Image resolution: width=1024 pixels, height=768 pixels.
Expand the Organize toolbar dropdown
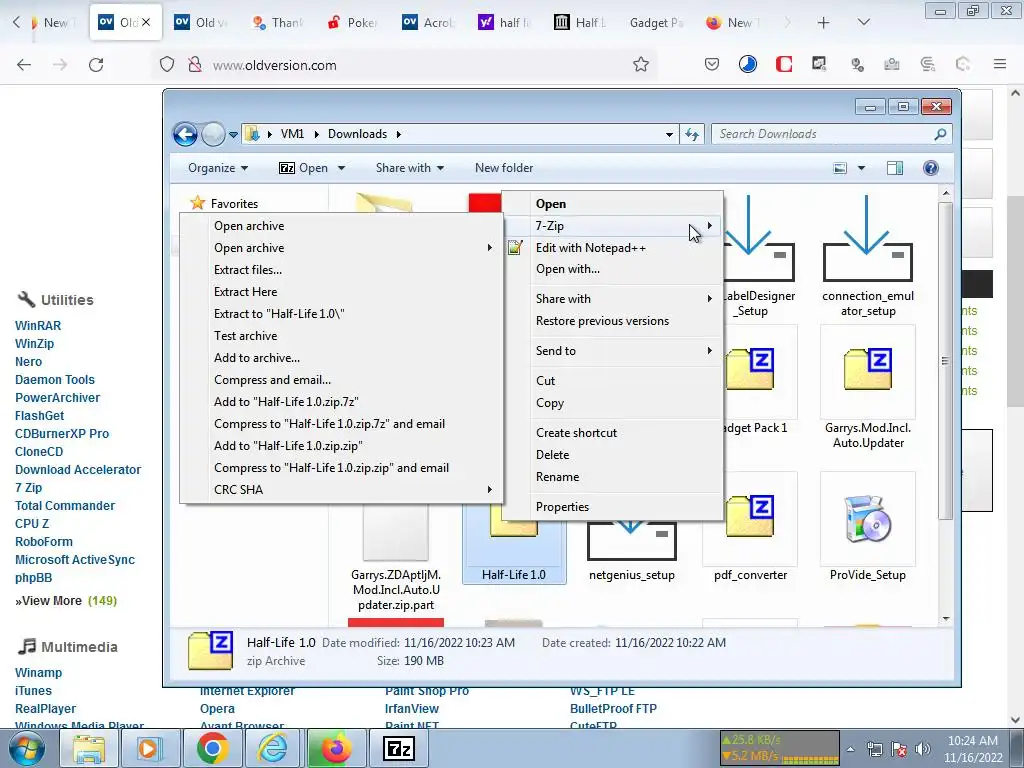tap(218, 168)
